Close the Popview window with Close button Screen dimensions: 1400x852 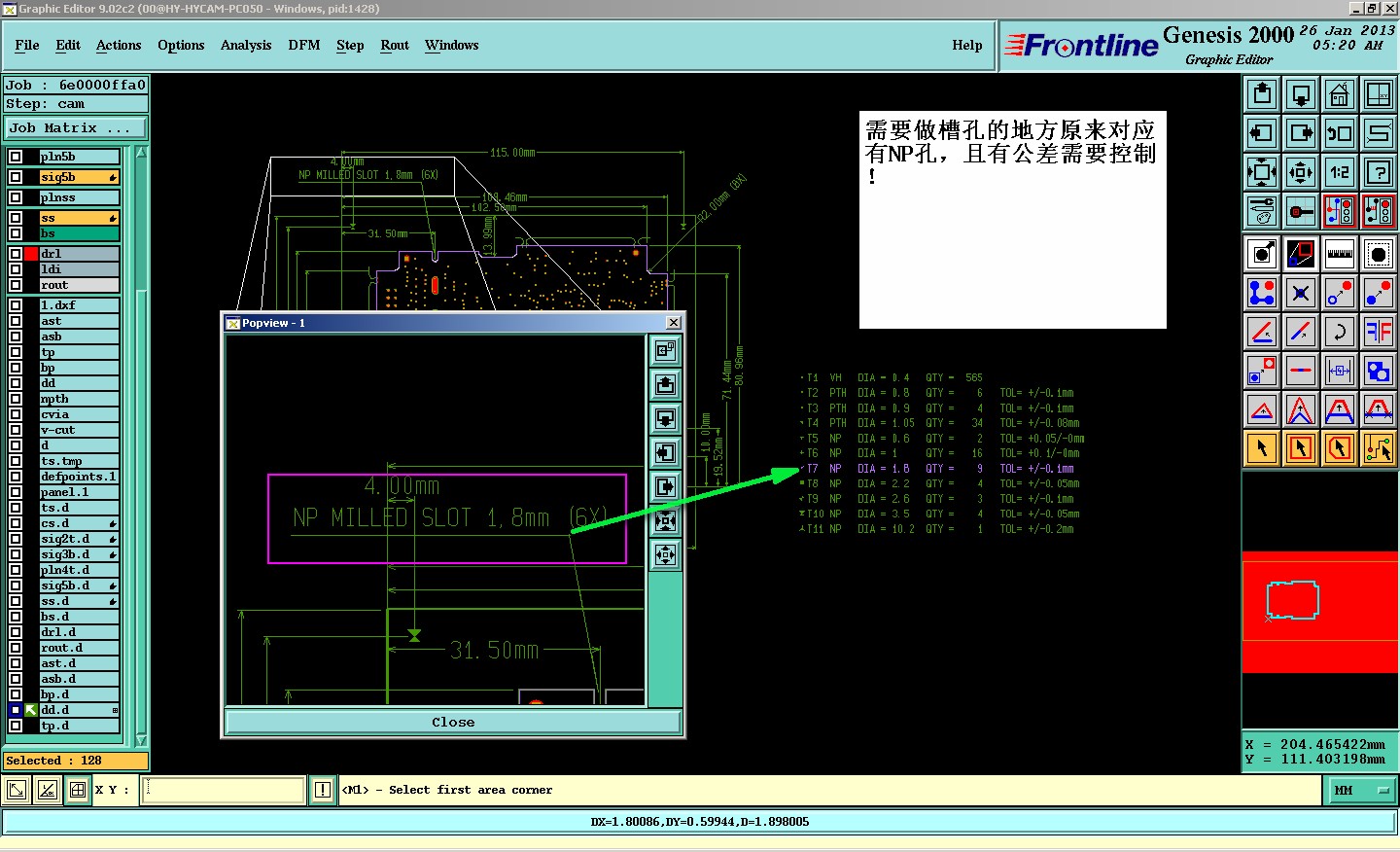pyautogui.click(x=453, y=722)
